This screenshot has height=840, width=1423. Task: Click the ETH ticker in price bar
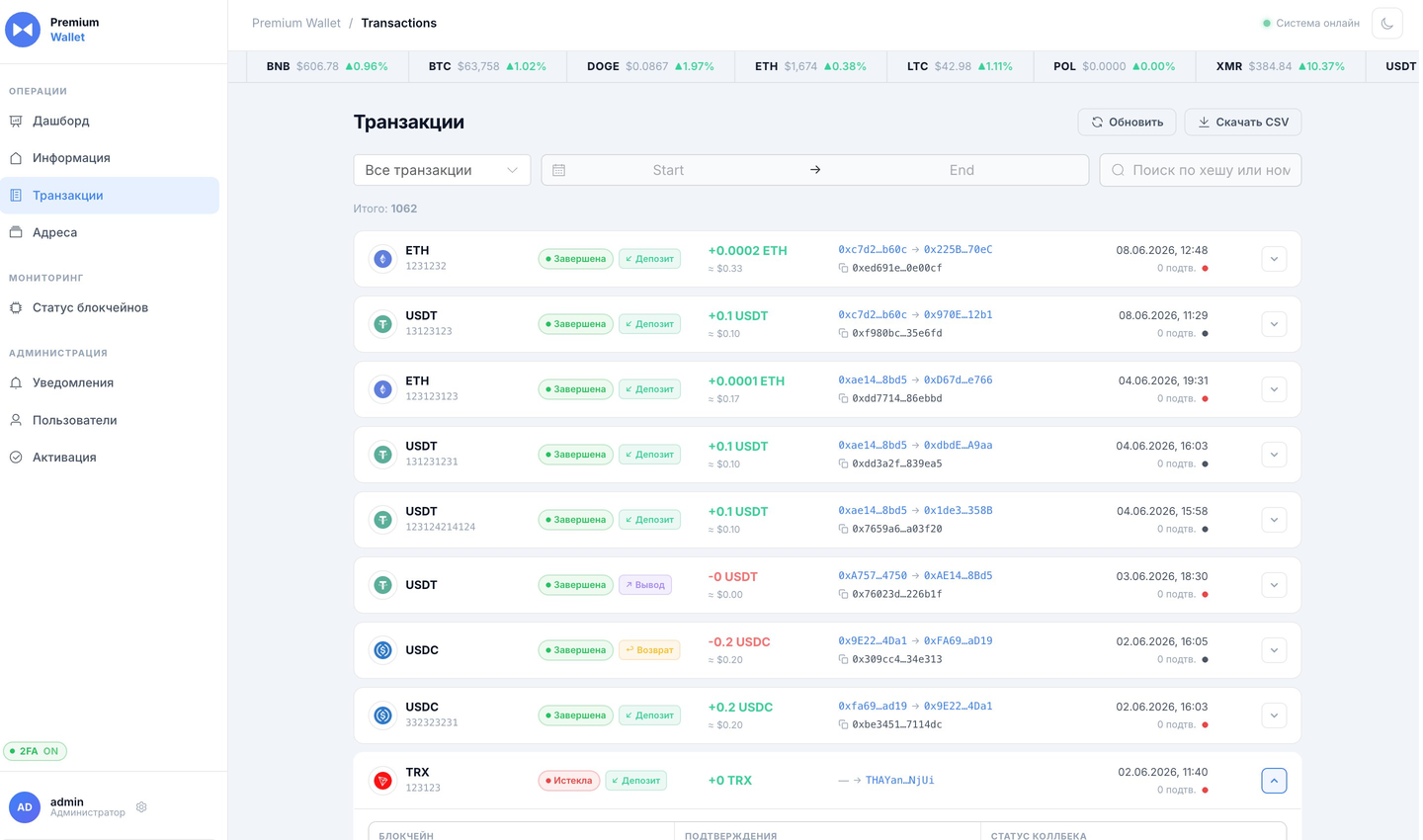pyautogui.click(x=810, y=66)
